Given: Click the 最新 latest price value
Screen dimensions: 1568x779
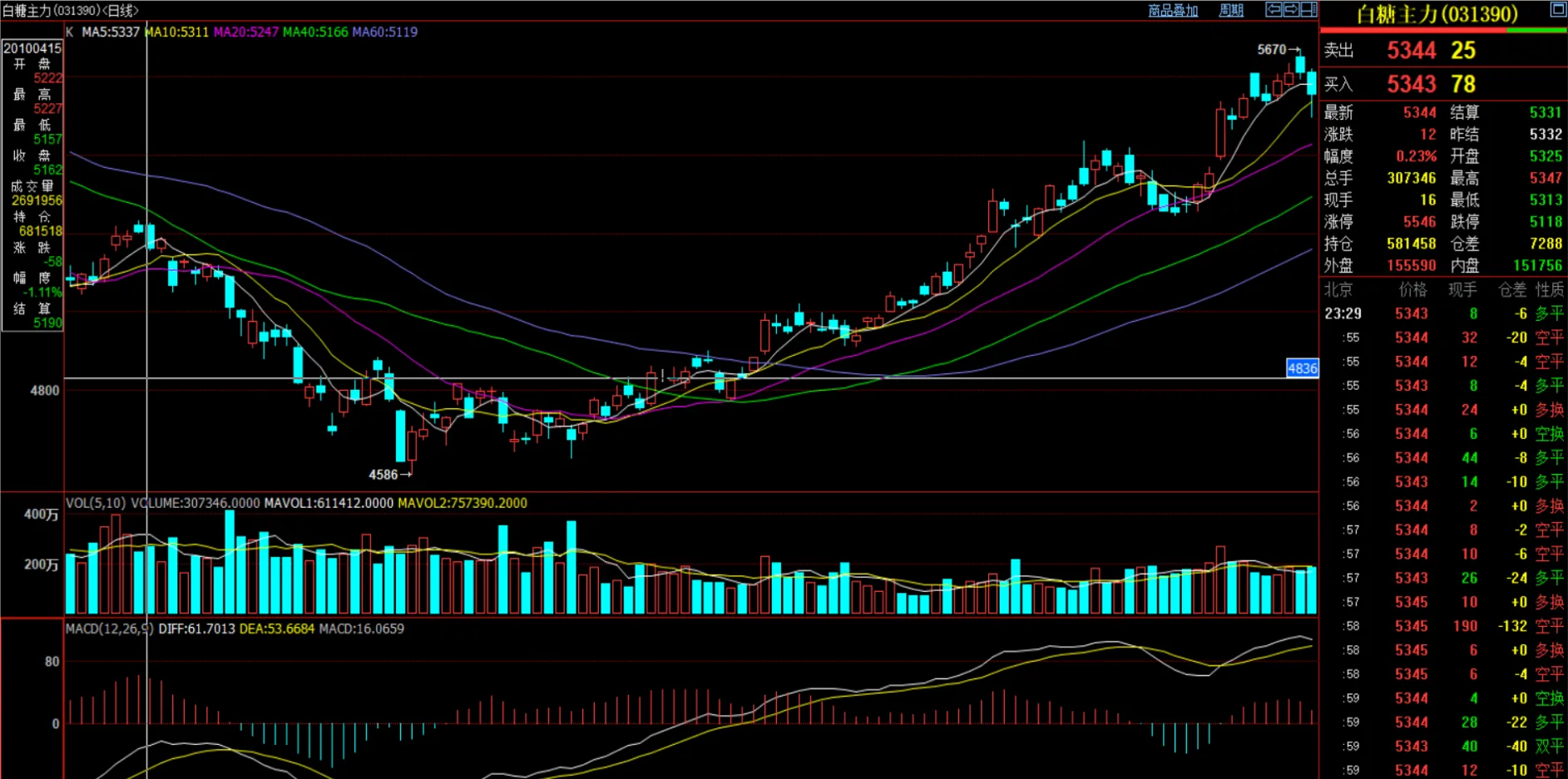Looking at the screenshot, I should click(1420, 113).
